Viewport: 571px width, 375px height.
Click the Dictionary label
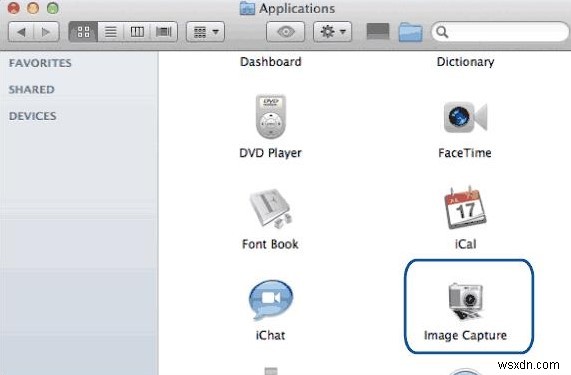465,62
